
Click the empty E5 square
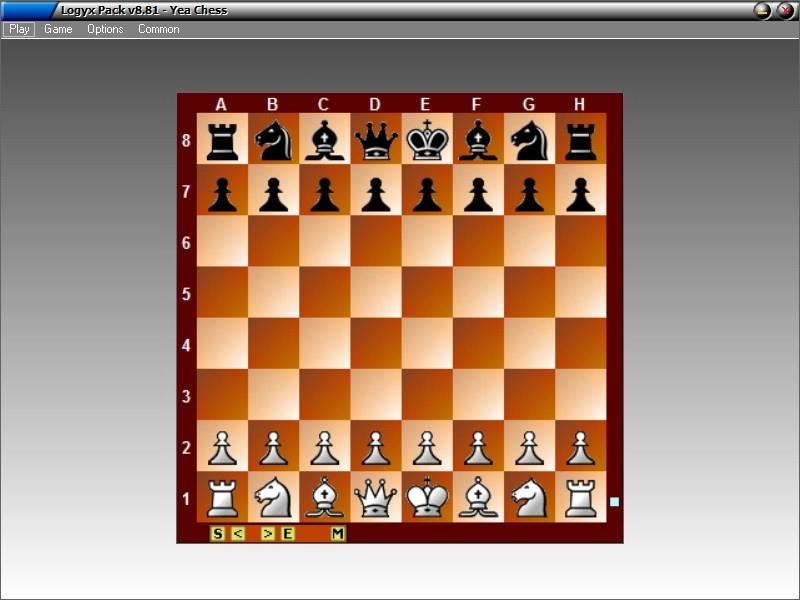[x=427, y=292]
